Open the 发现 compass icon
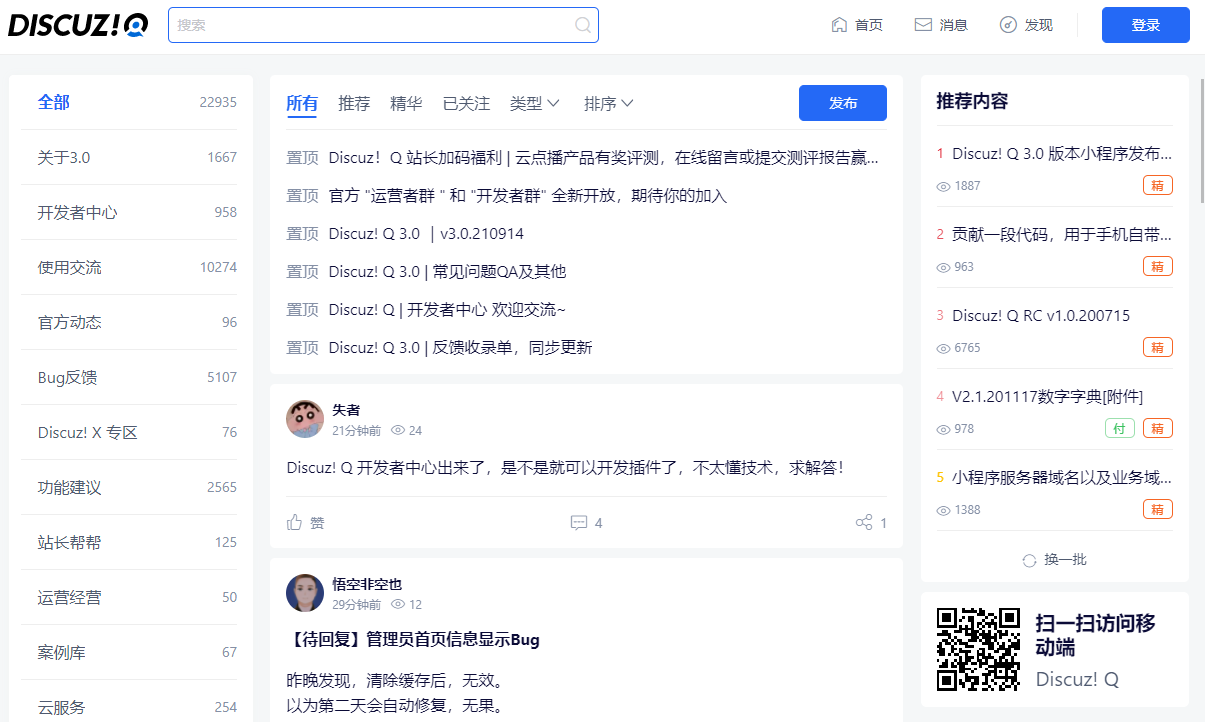The height and width of the screenshot is (722, 1205). 1008,25
